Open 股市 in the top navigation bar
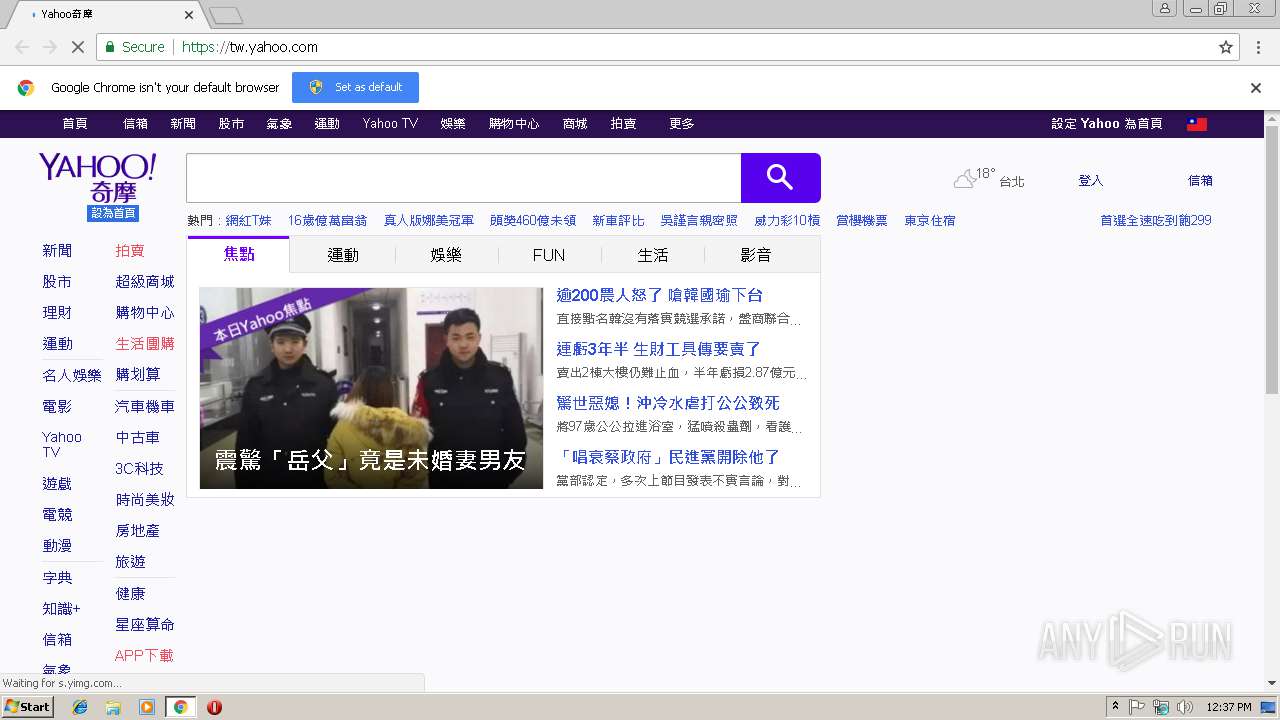Viewport: 1280px width, 720px height. click(x=231, y=124)
